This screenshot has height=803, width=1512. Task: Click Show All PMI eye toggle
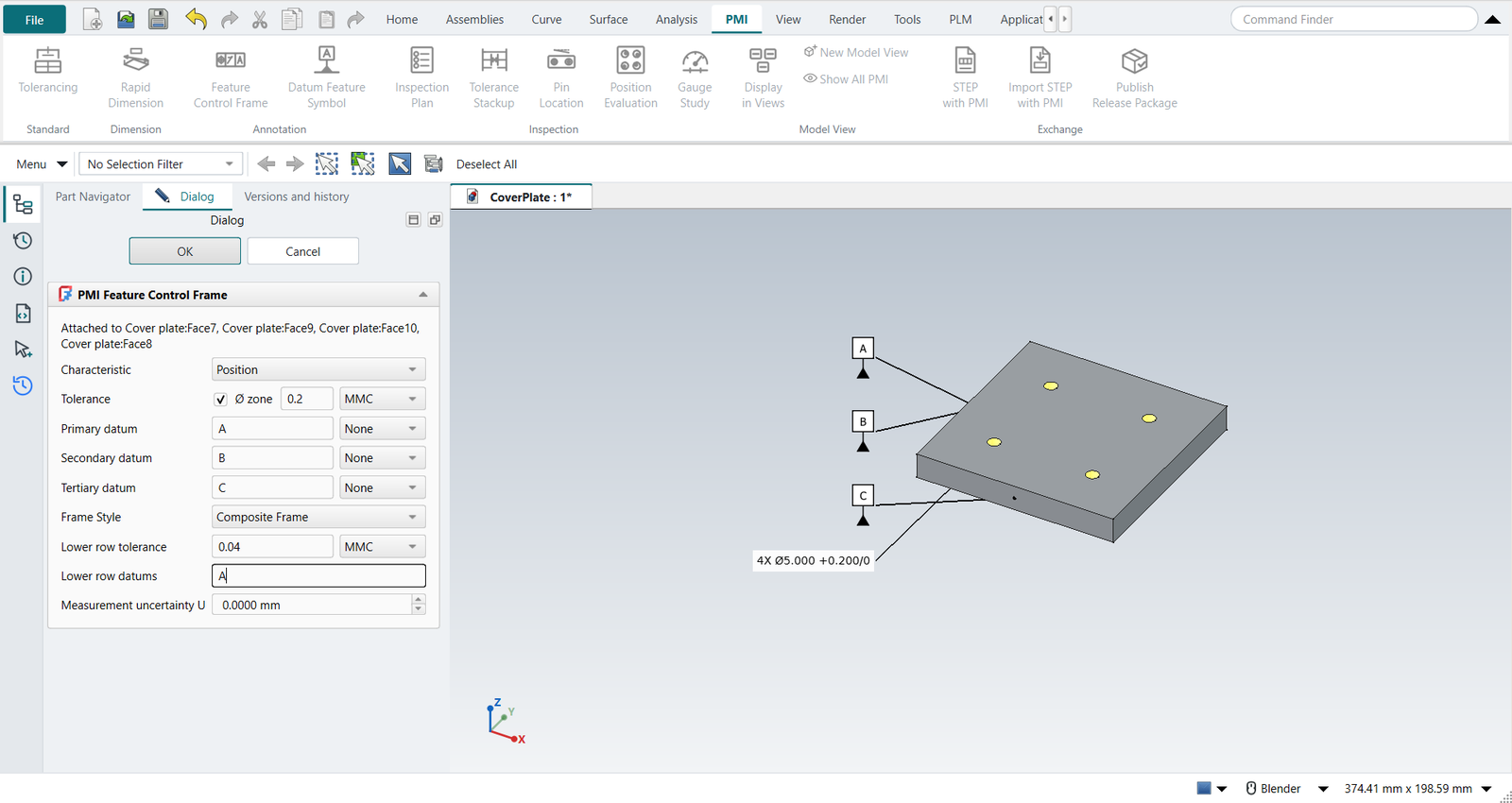tap(846, 79)
